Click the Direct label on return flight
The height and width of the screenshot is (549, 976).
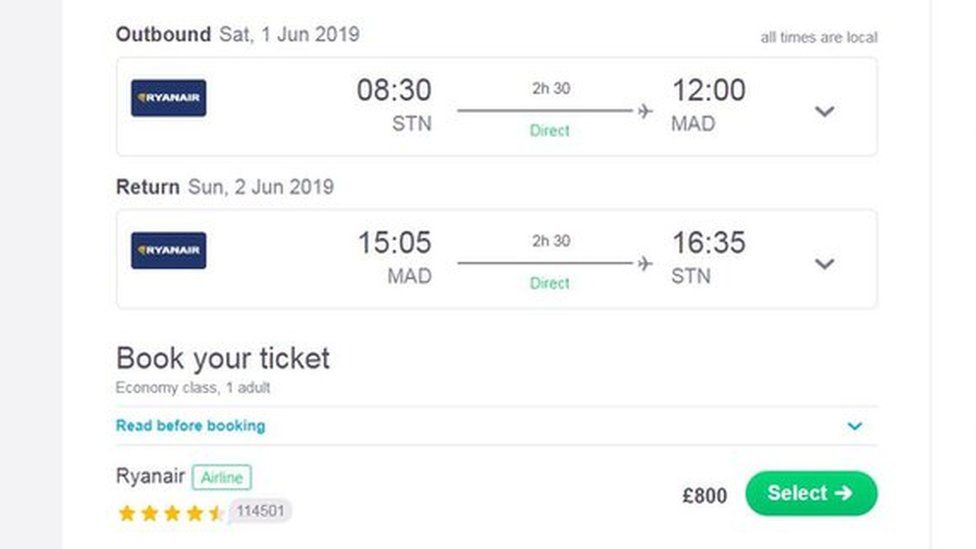click(x=550, y=283)
